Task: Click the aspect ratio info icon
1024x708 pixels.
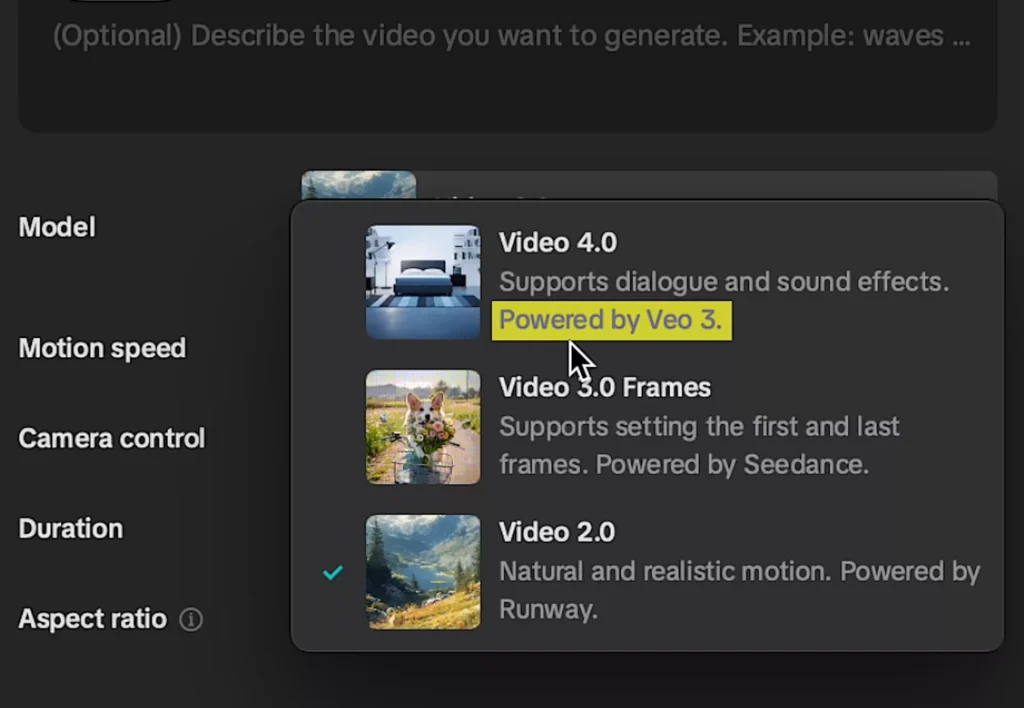Action: coord(190,620)
